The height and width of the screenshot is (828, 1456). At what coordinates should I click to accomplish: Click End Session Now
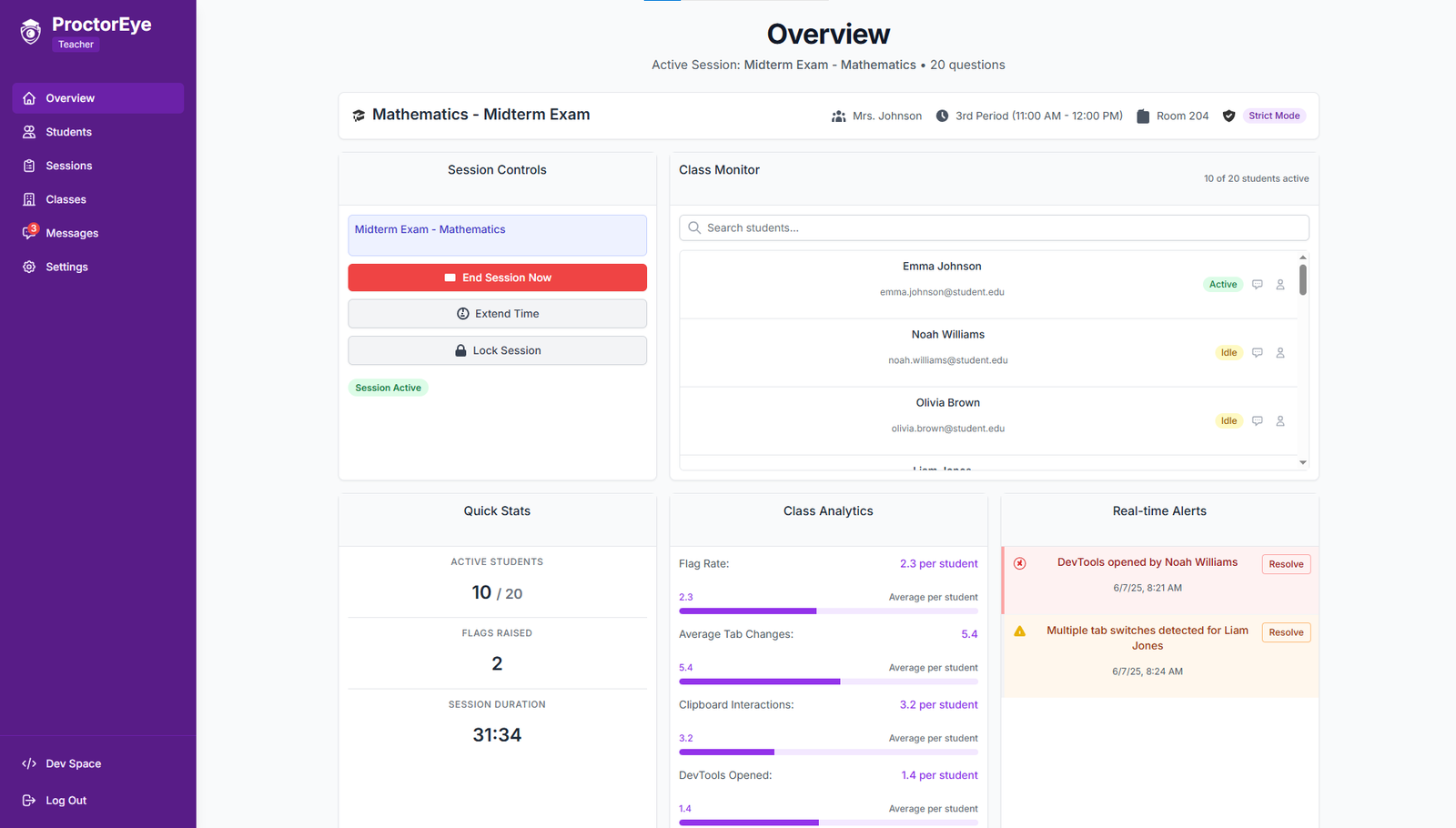coord(497,278)
